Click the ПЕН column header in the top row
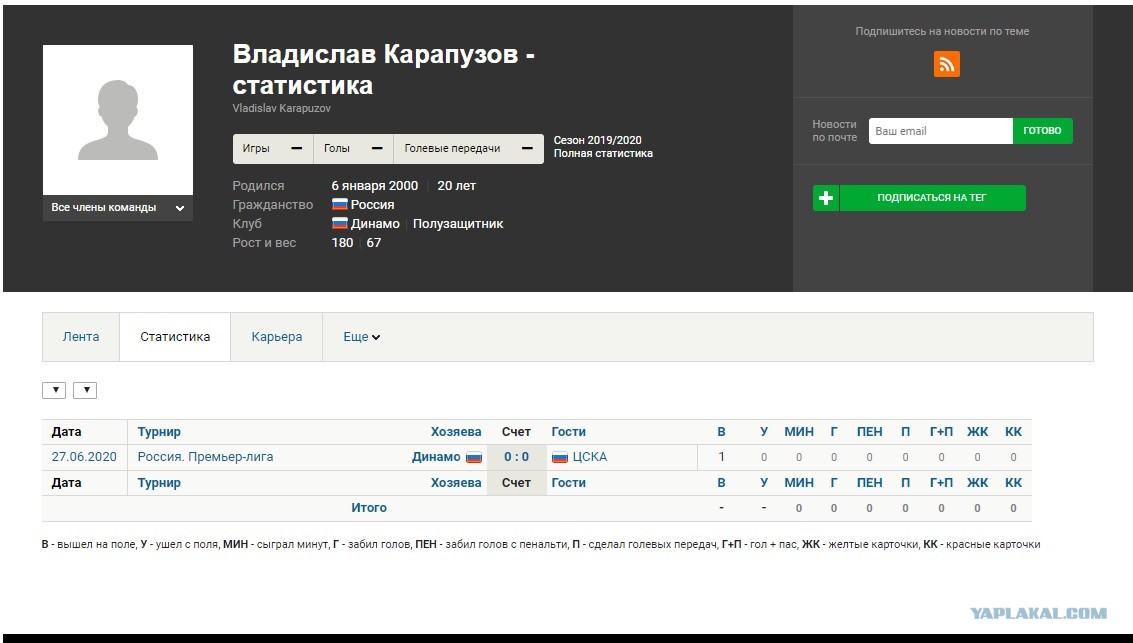The image size is (1133, 643). tap(870, 432)
